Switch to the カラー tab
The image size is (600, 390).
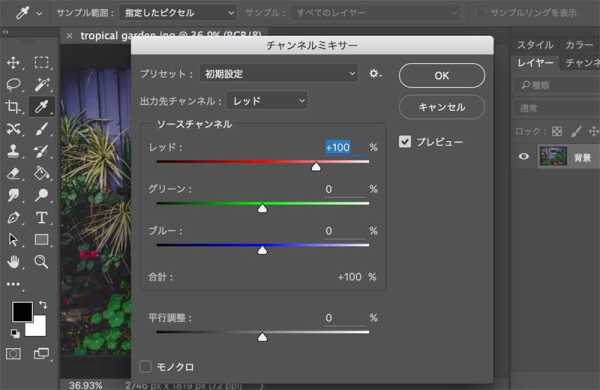[x=579, y=45]
